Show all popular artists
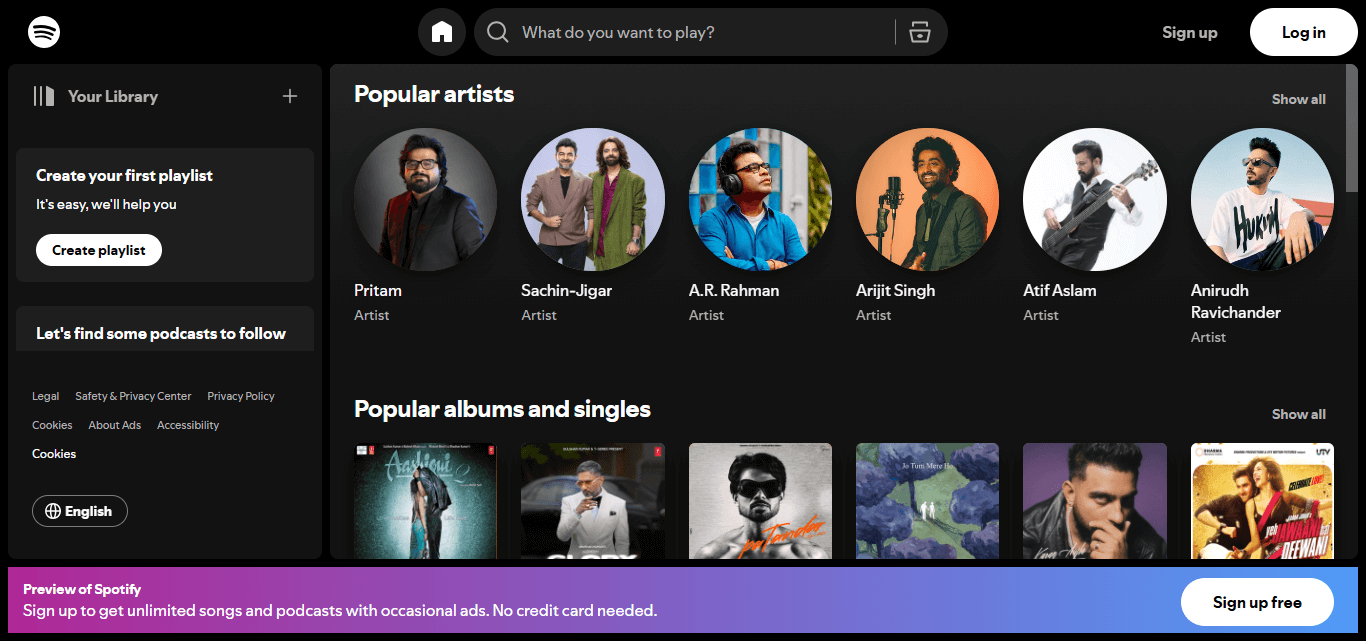This screenshot has width=1366, height=641. (1298, 99)
